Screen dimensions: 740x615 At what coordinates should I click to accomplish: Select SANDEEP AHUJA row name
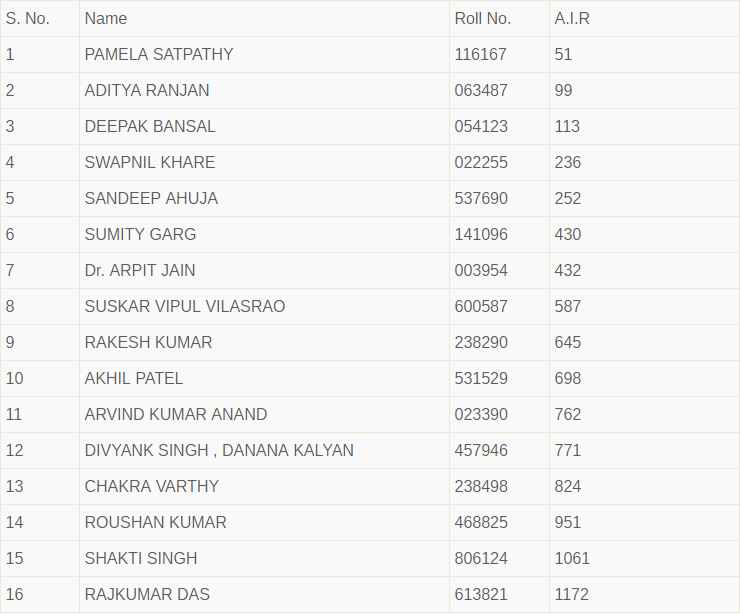151,198
